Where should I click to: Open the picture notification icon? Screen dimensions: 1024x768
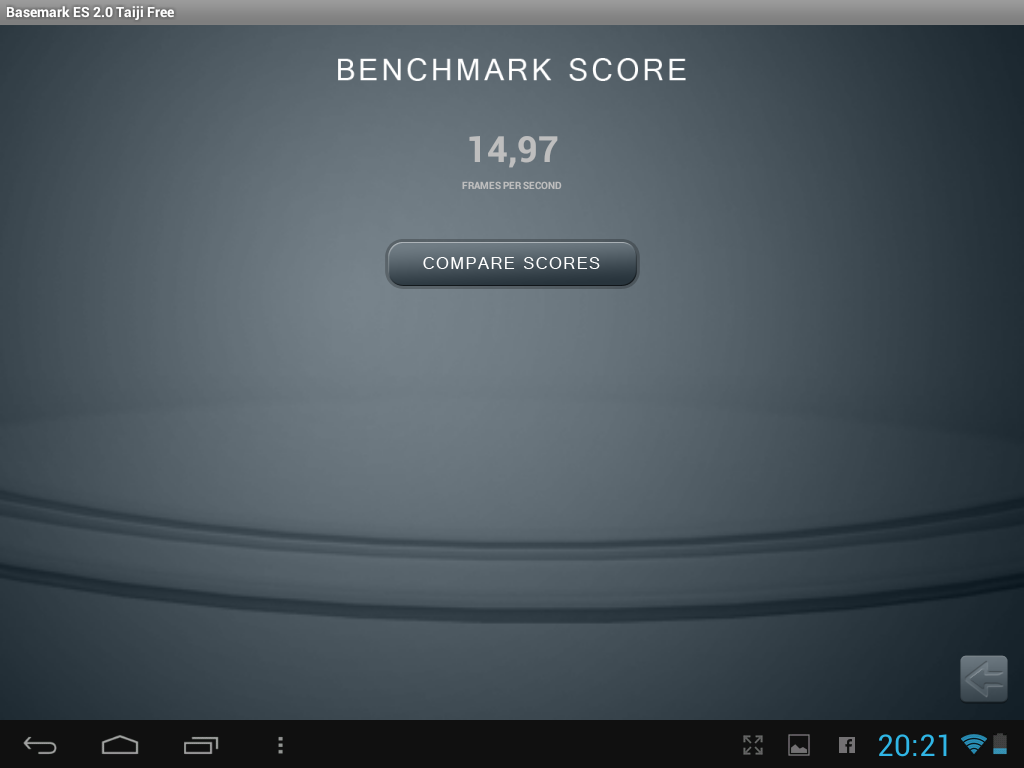pyautogui.click(x=799, y=745)
